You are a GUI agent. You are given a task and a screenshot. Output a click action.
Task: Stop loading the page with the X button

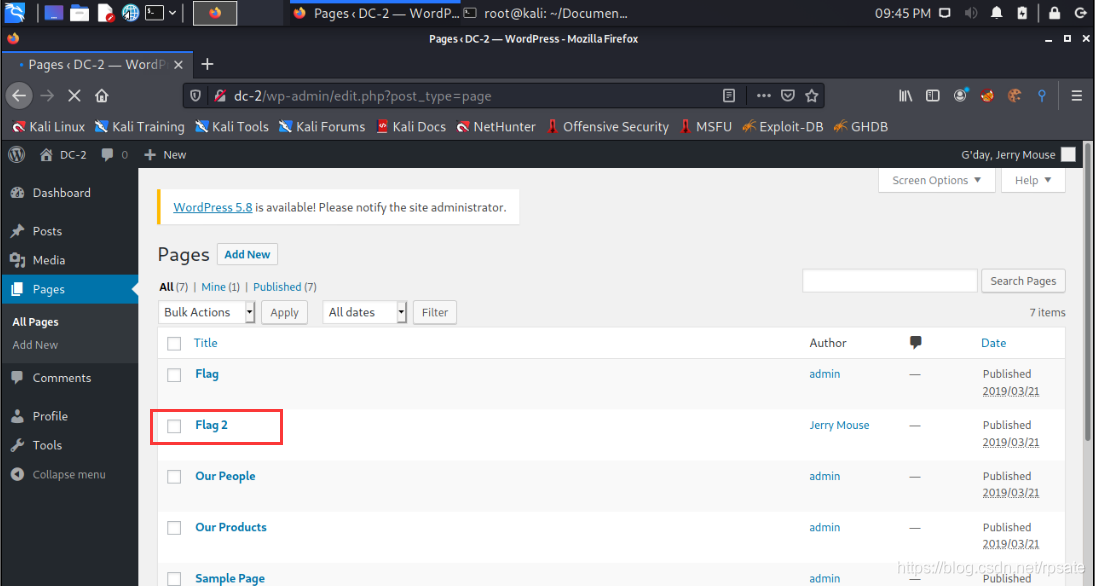(x=74, y=96)
